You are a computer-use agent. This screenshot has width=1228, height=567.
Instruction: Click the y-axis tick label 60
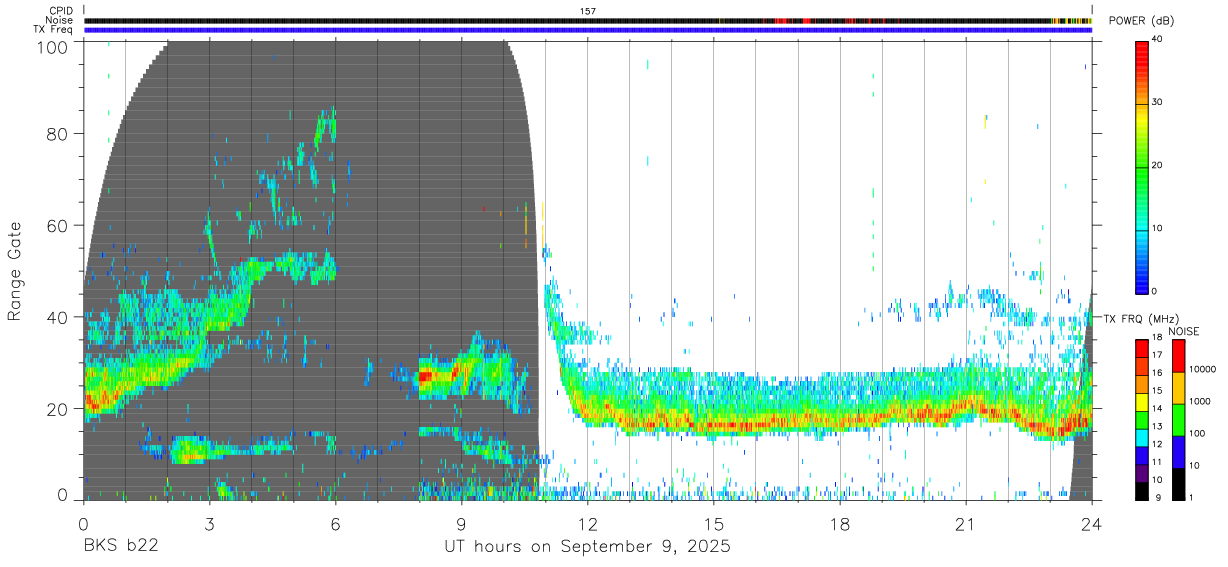(58, 226)
